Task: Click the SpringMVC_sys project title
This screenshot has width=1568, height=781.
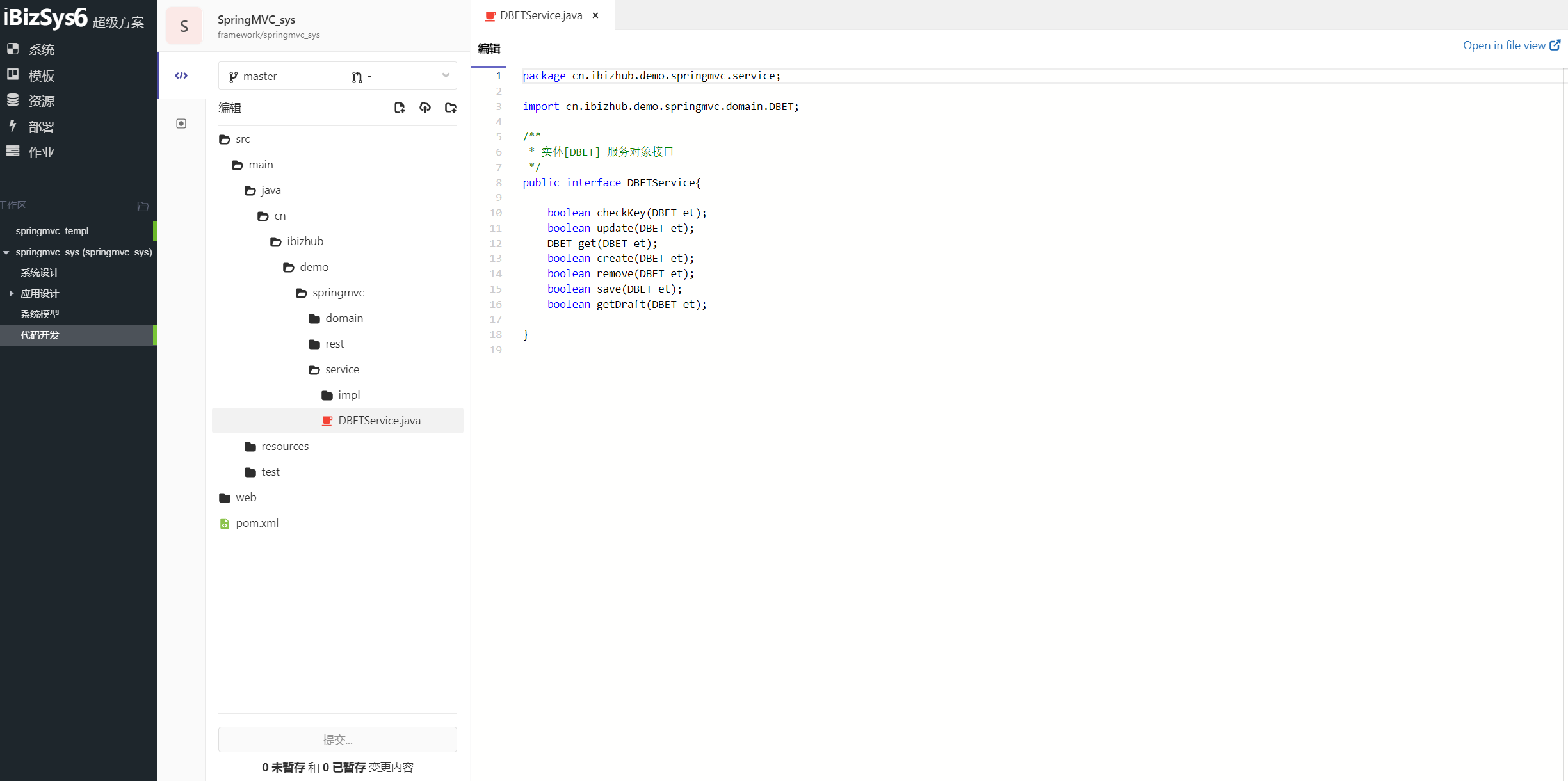Action: point(256,20)
